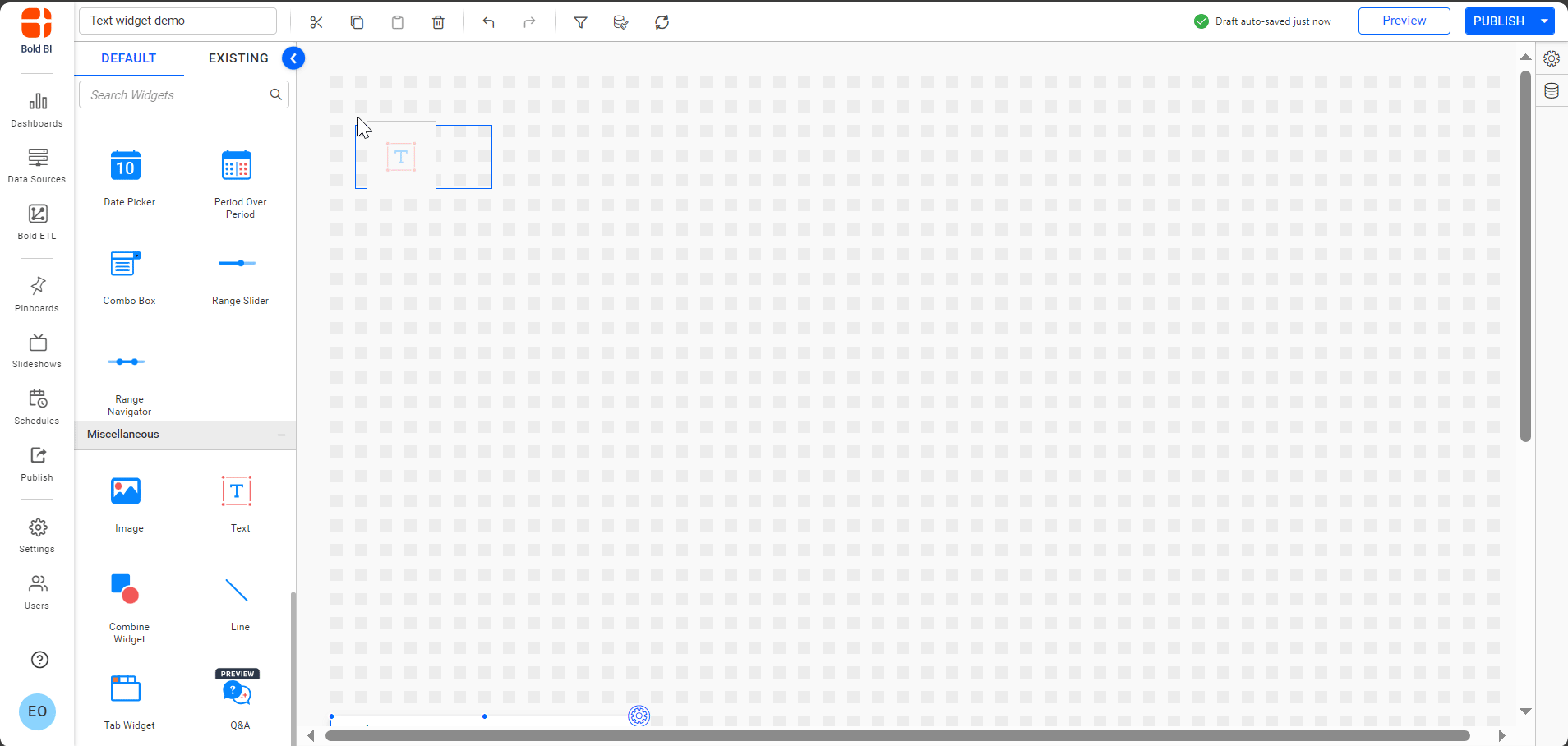Click the delete trash icon
This screenshot has height=746, width=1568.
438,22
